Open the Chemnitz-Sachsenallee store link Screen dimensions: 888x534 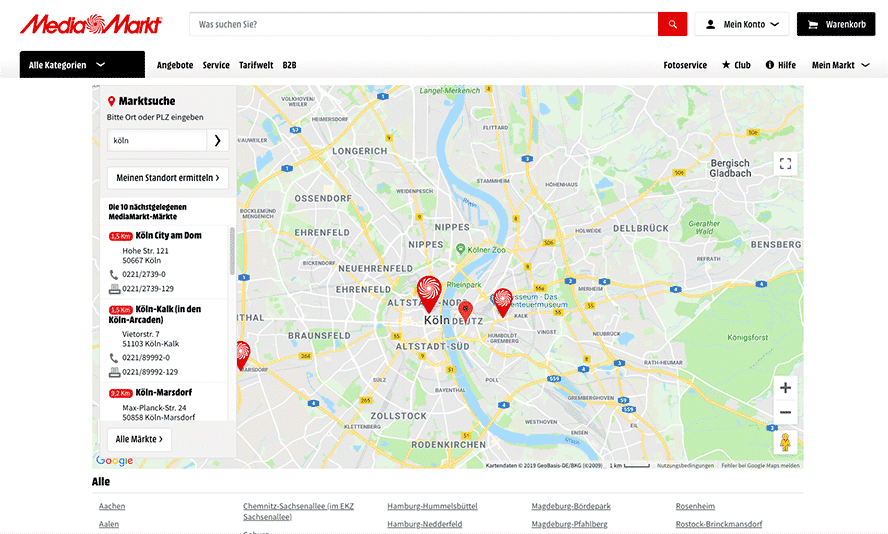298,511
